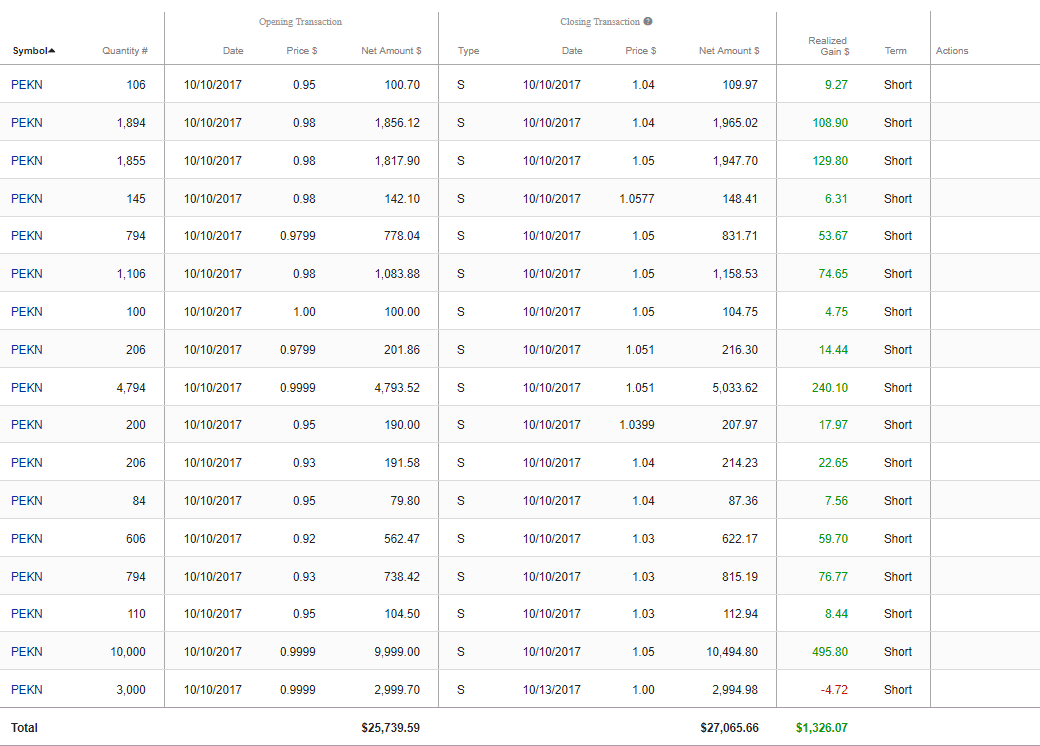Viewport: 1040px width, 746px height.
Task: Click the Type column header
Action: [468, 51]
